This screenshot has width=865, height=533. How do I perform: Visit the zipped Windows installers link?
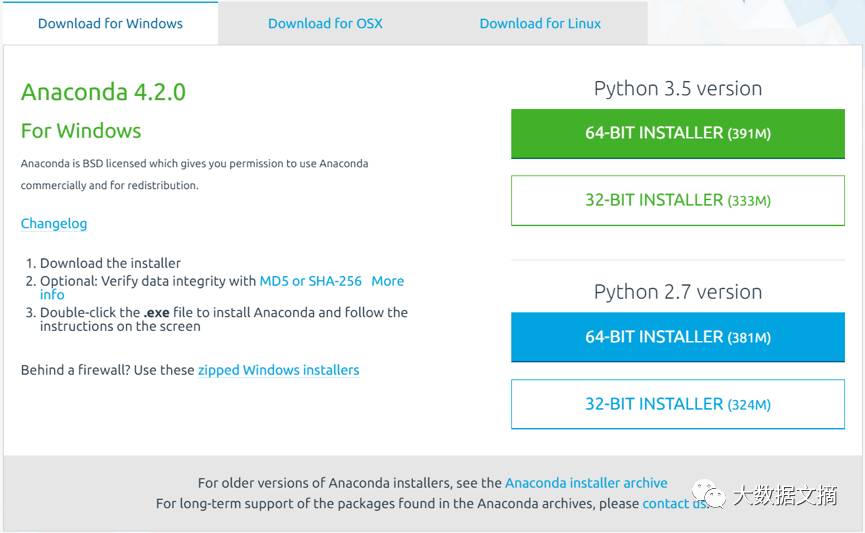tap(279, 370)
